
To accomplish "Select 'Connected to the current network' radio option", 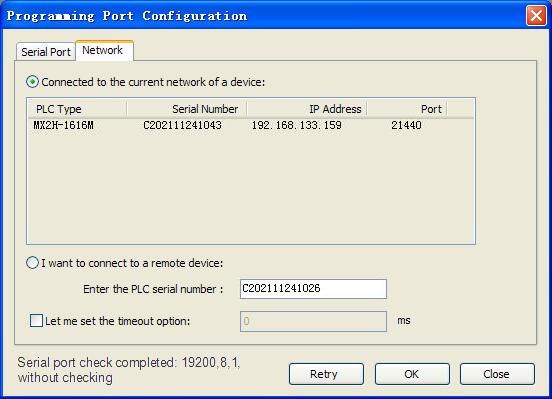I will [x=32, y=82].
